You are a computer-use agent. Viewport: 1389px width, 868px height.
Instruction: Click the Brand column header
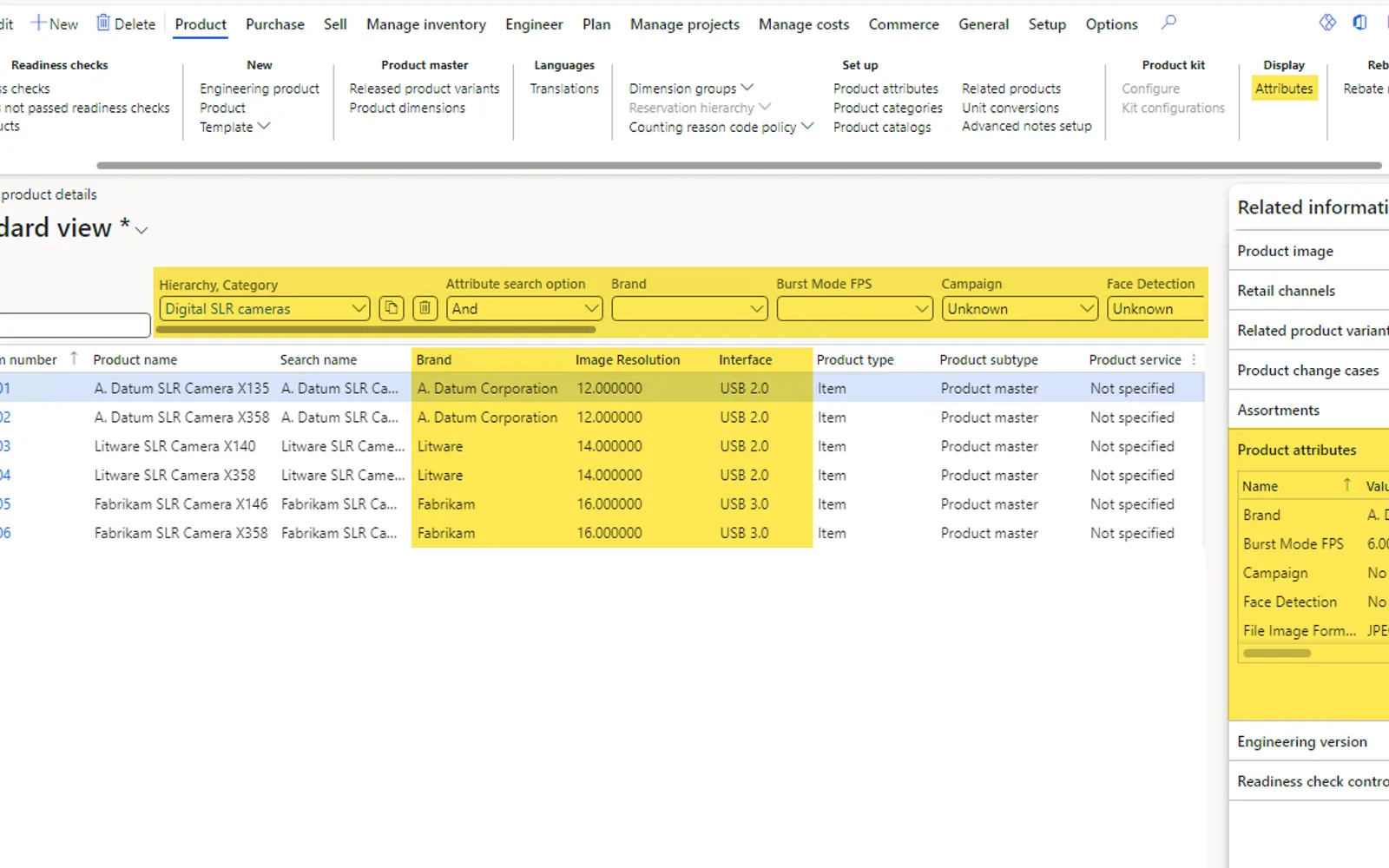click(x=434, y=359)
